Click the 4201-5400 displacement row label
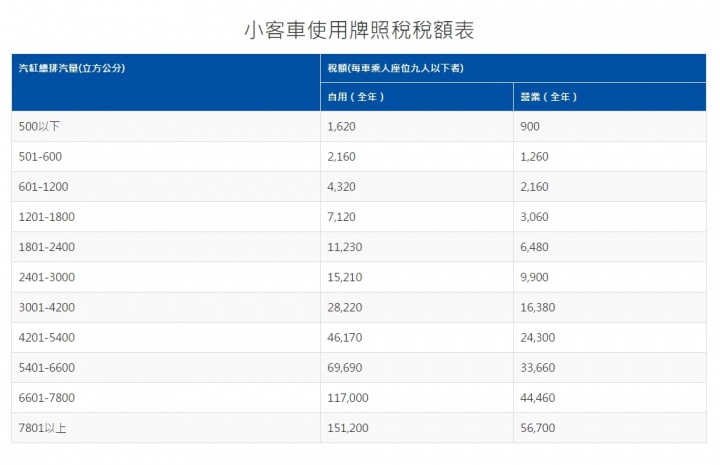The width and height of the screenshot is (720, 465). (x=47, y=338)
